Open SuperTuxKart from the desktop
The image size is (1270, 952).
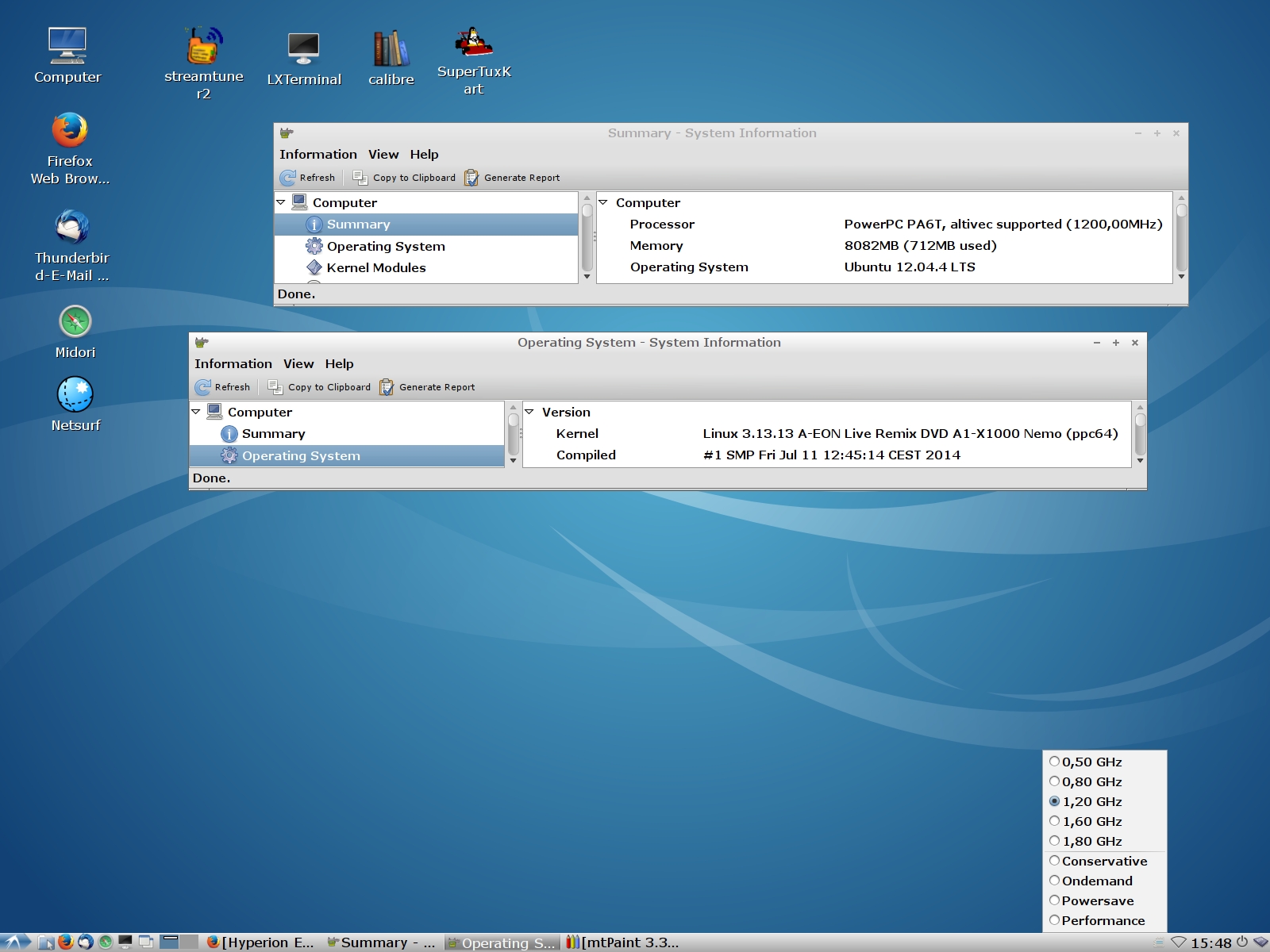(474, 44)
